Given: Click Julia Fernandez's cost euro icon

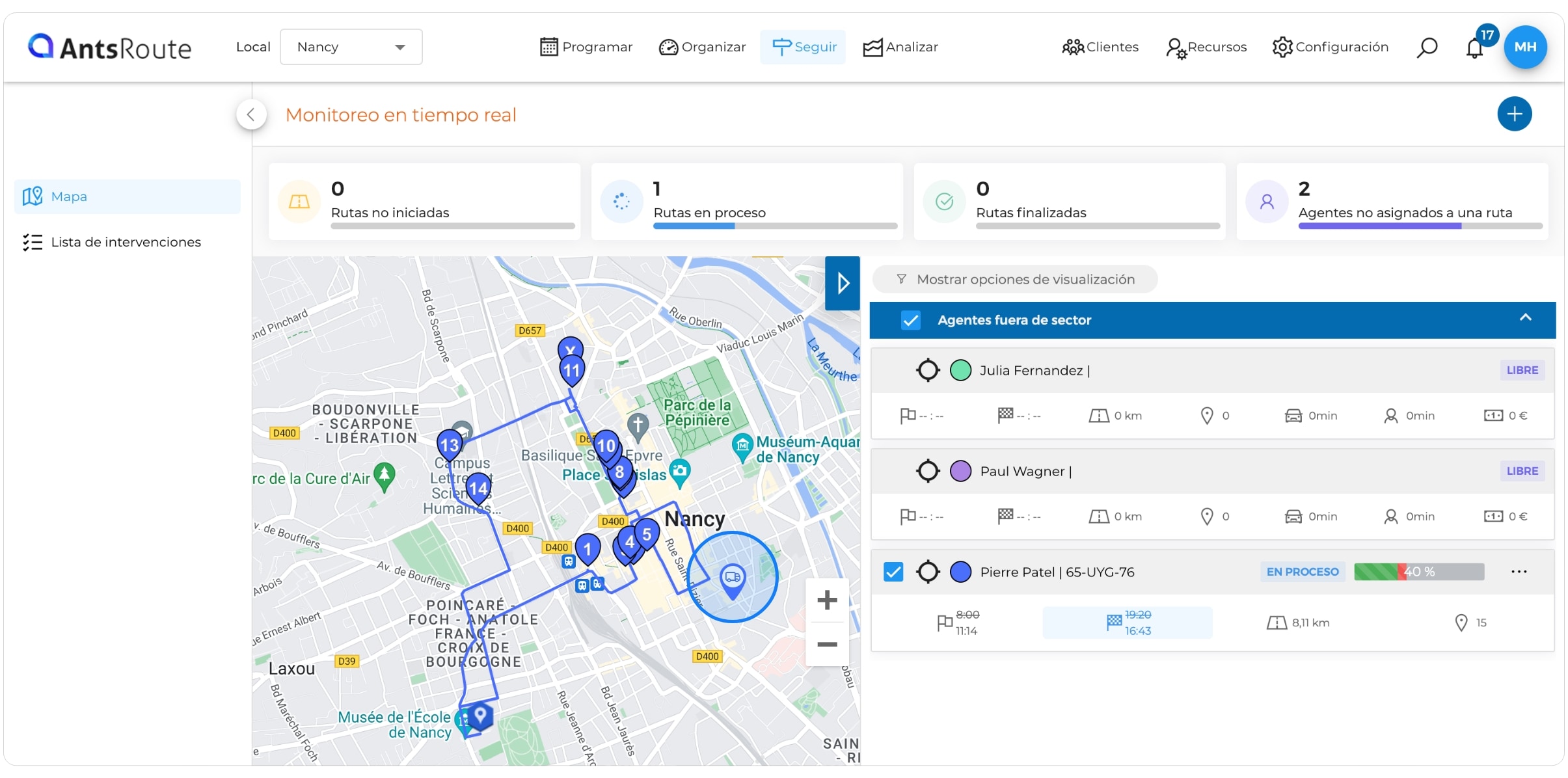Looking at the screenshot, I should pyautogui.click(x=1493, y=416).
